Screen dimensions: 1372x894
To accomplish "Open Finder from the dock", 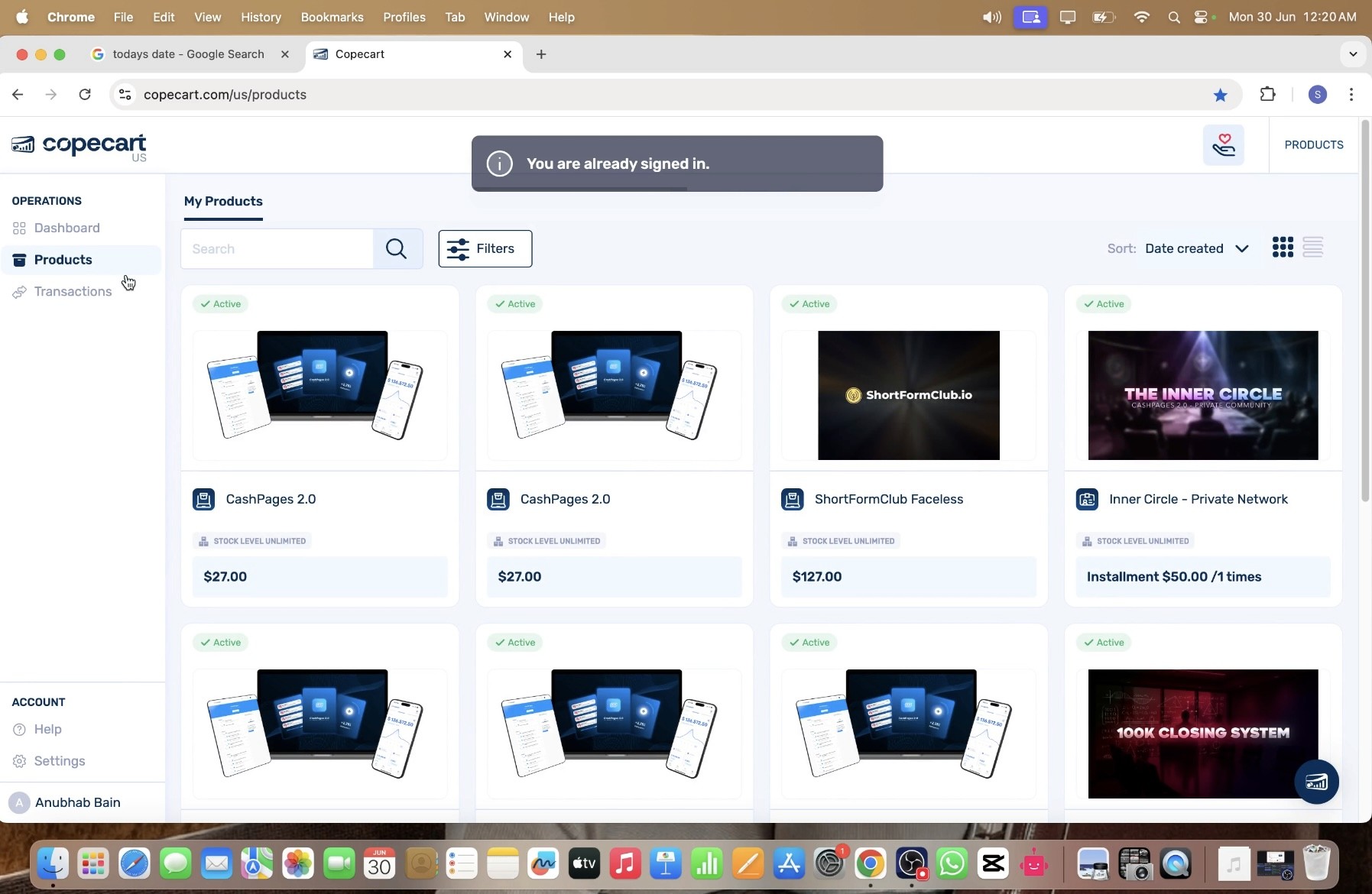I will click(52, 864).
